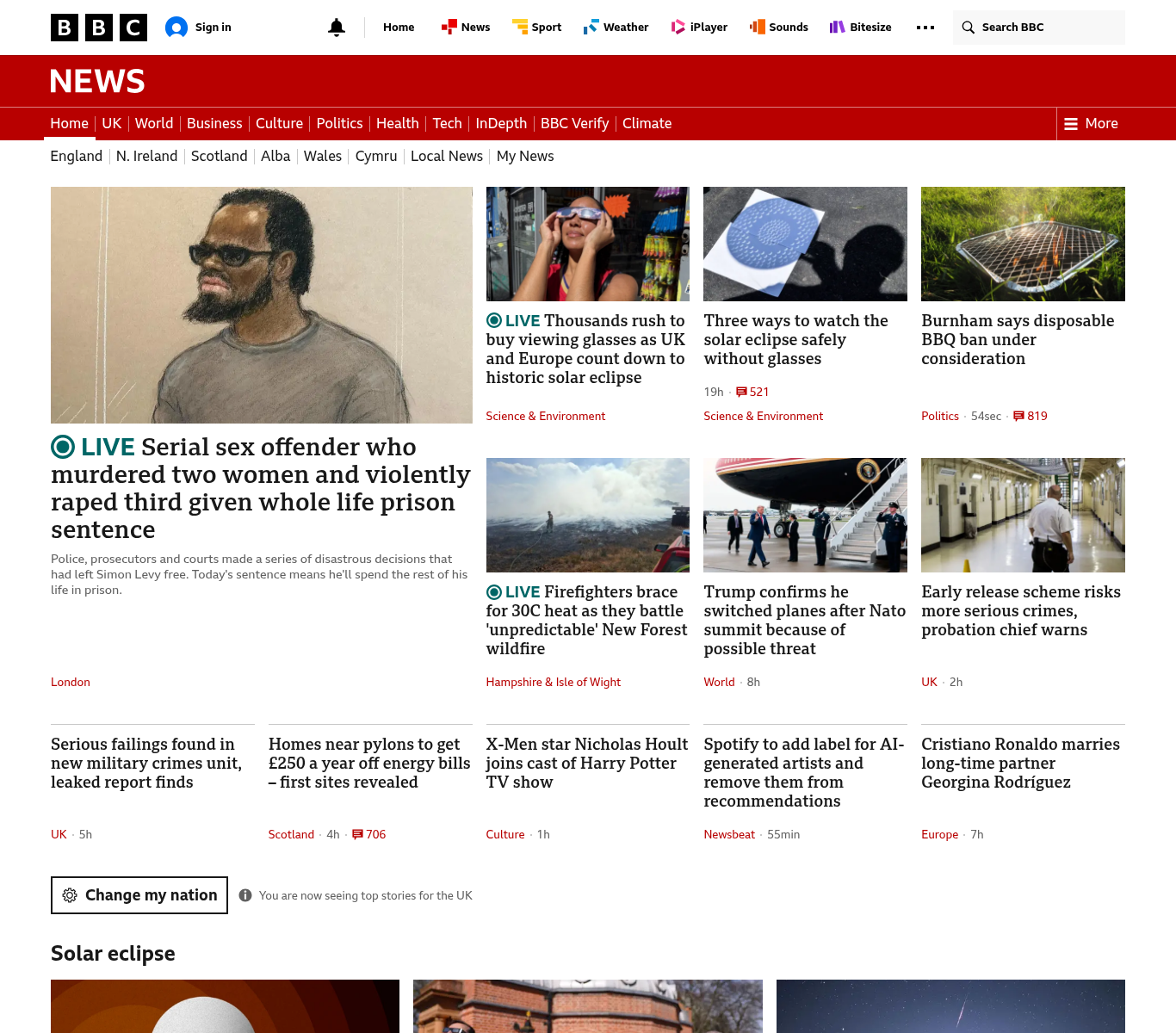Viewport: 1176px width, 1033px height.
Task: Open headline about military crimes unit failings
Action: click(146, 763)
